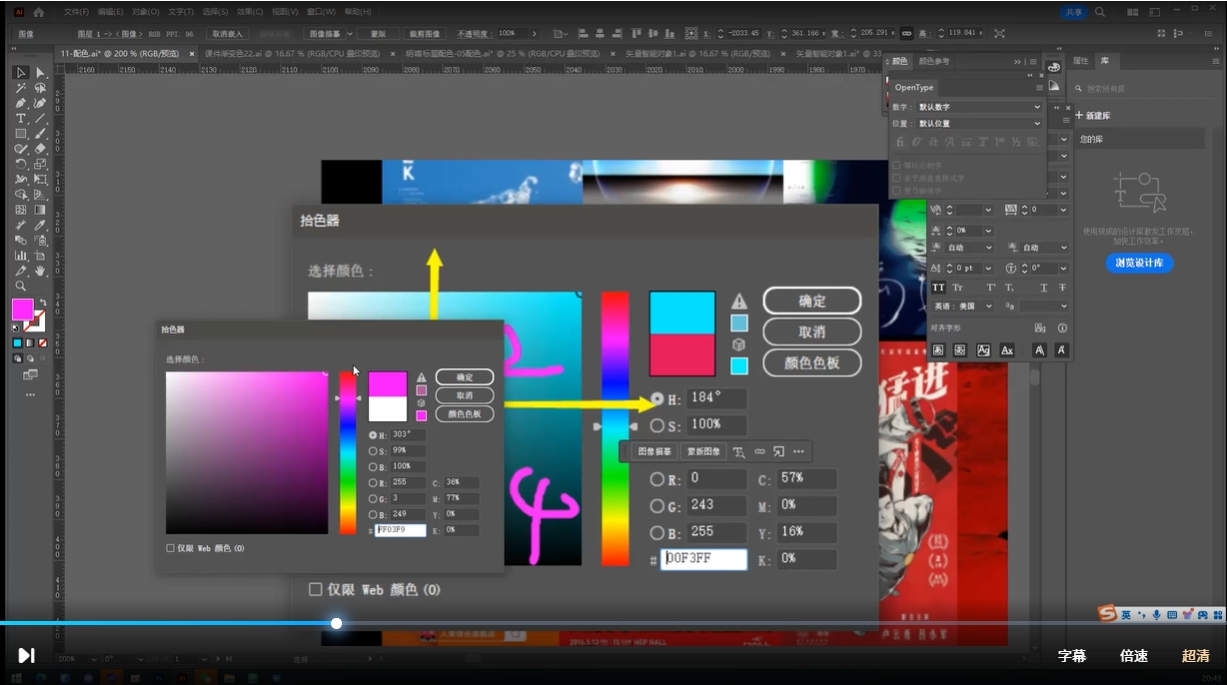Select the Eraser tool
Image resolution: width=1227 pixels, height=685 pixels.
click(41, 148)
